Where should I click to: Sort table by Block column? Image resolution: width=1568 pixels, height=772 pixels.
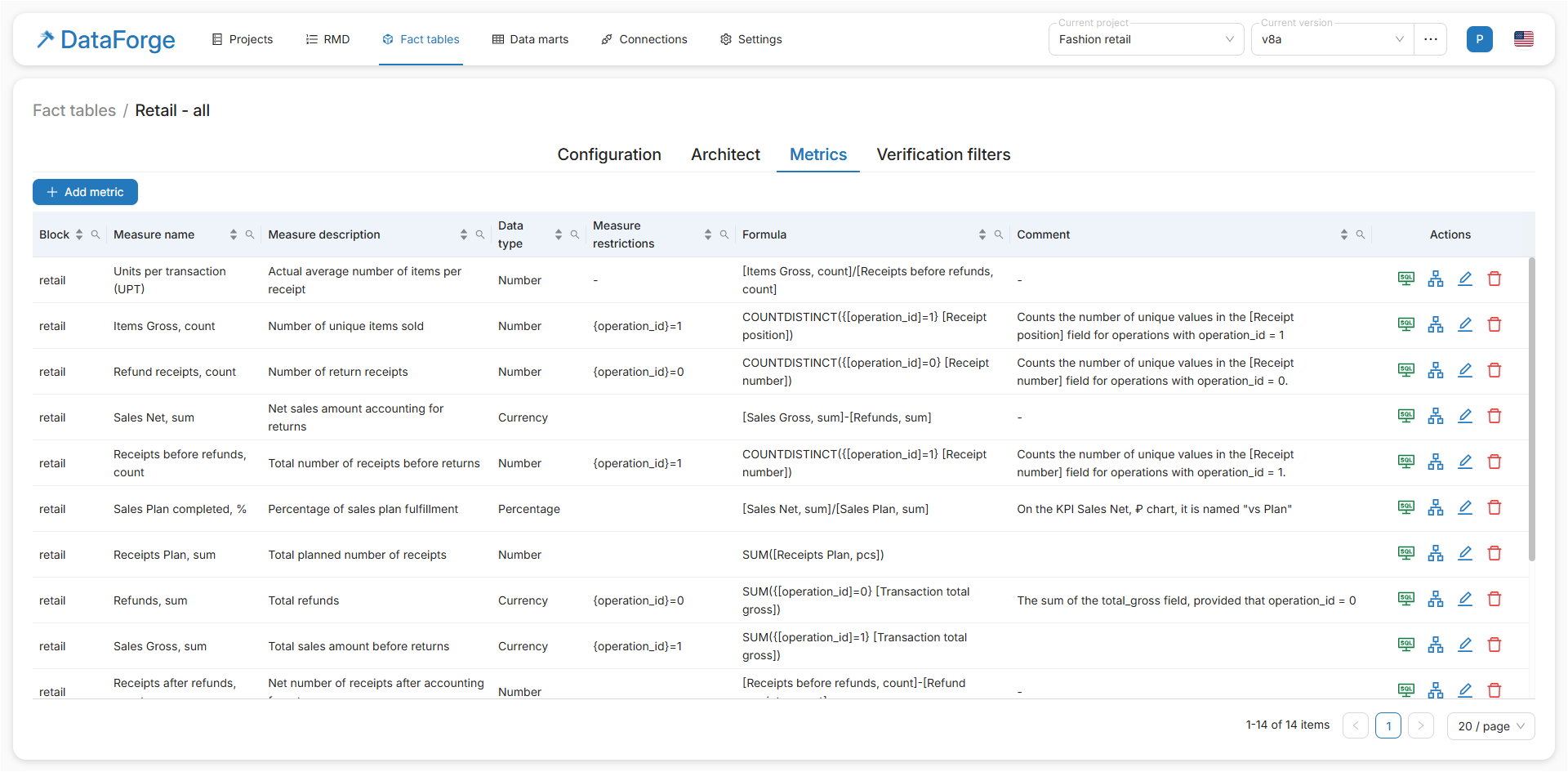tap(79, 234)
